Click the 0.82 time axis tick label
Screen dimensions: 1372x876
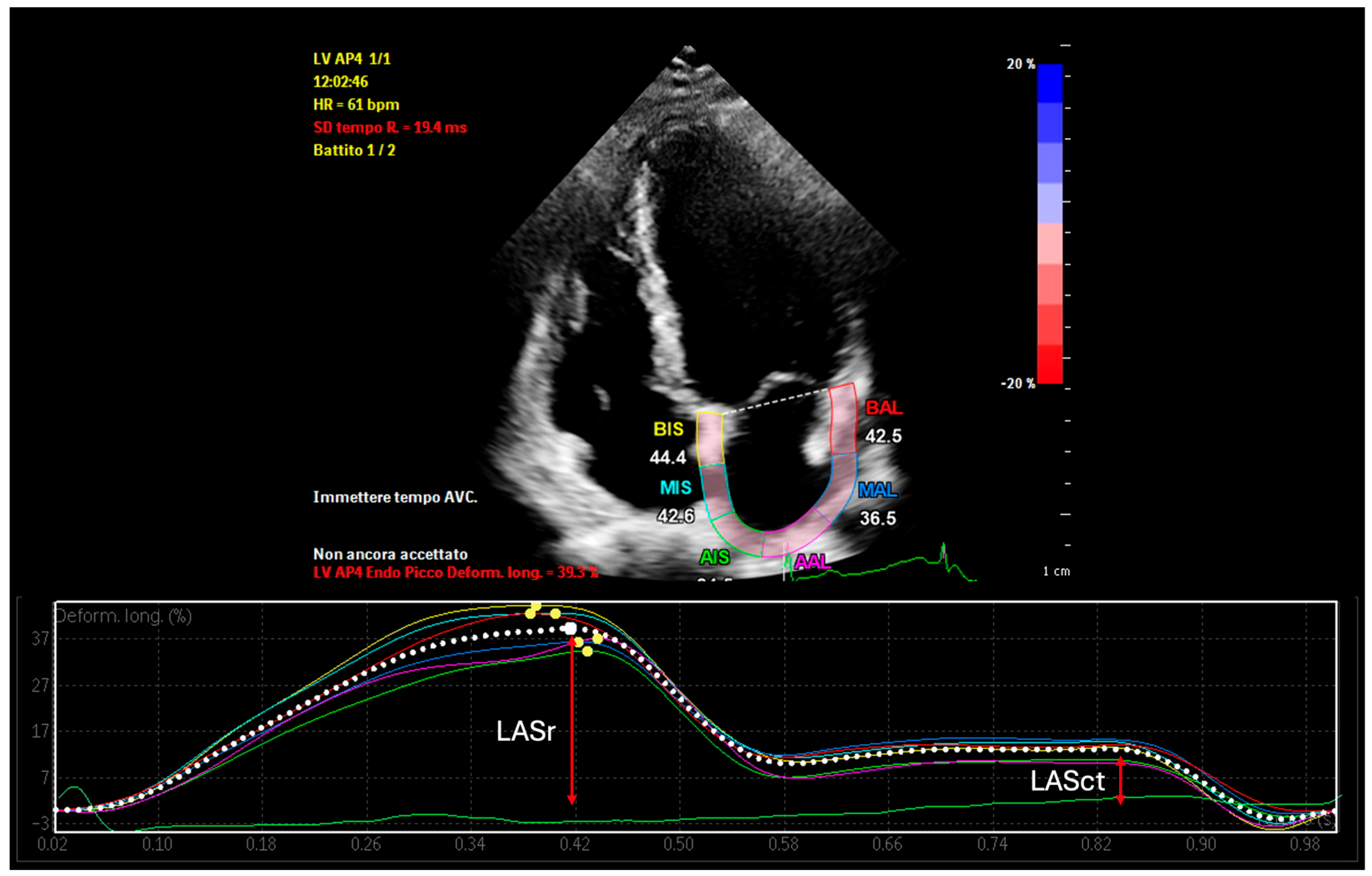click(x=1096, y=844)
